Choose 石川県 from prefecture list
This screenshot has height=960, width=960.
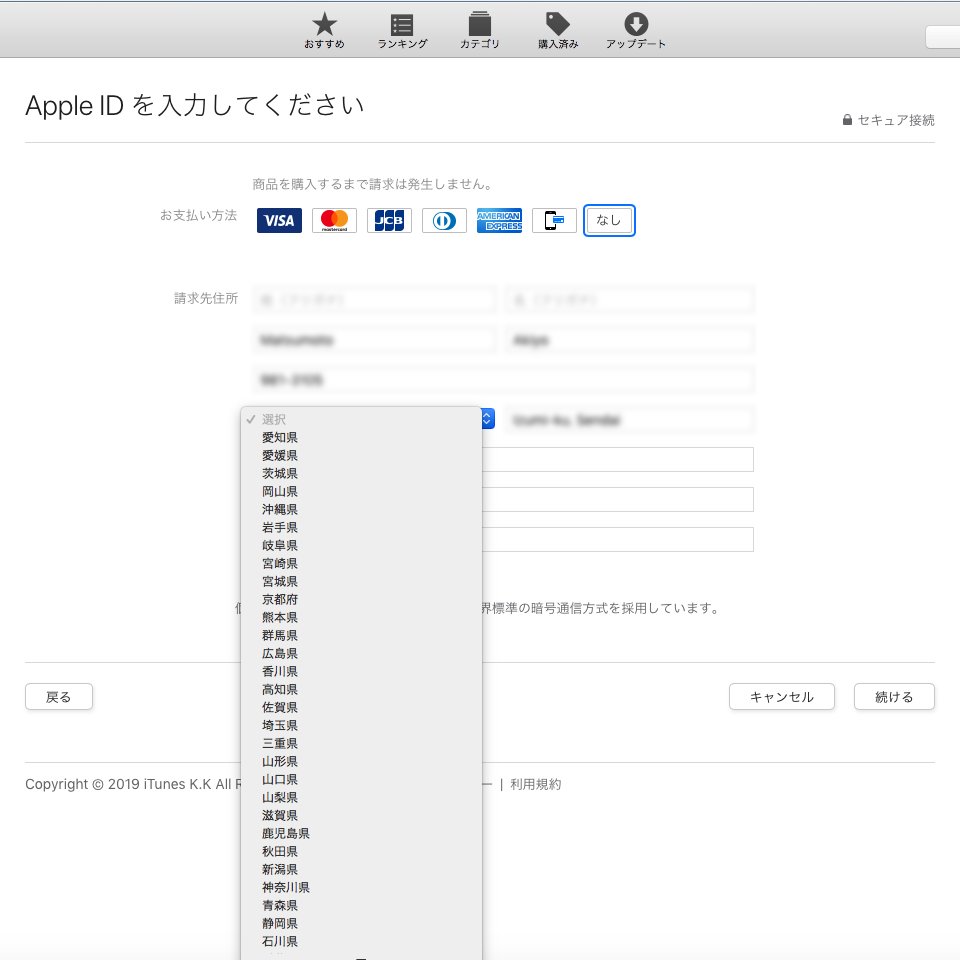pyautogui.click(x=361, y=942)
